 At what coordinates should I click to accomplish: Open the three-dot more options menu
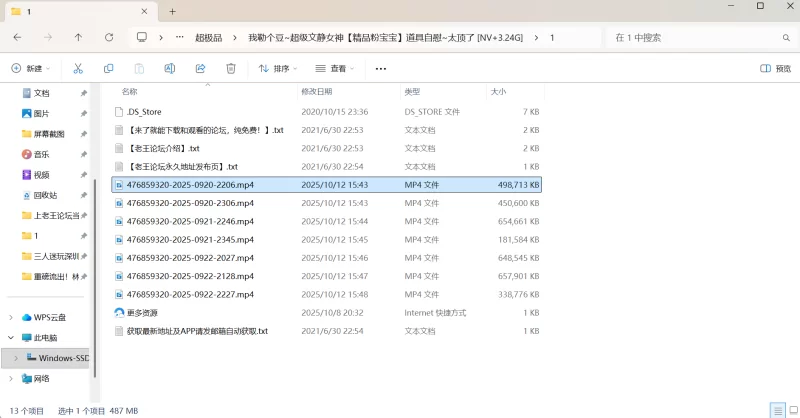point(380,69)
